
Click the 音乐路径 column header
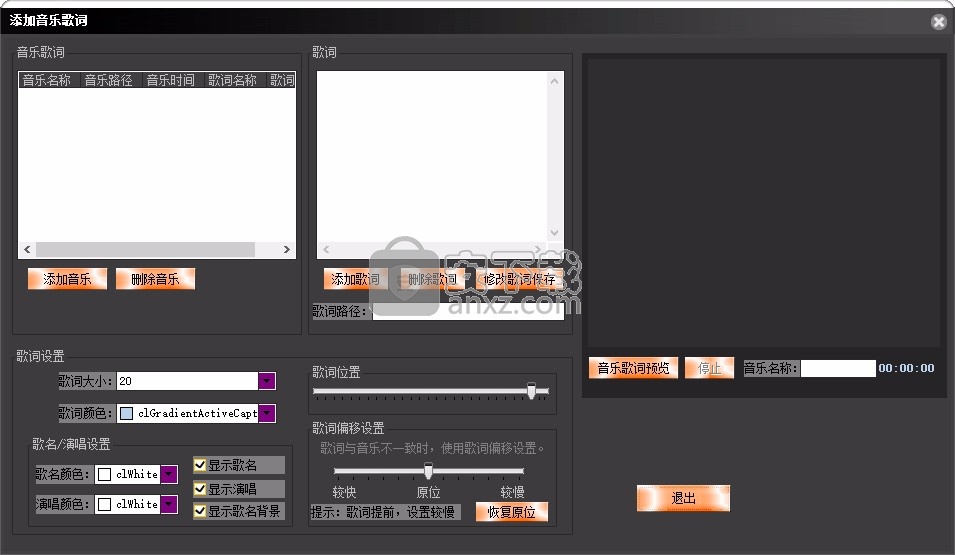(x=111, y=80)
